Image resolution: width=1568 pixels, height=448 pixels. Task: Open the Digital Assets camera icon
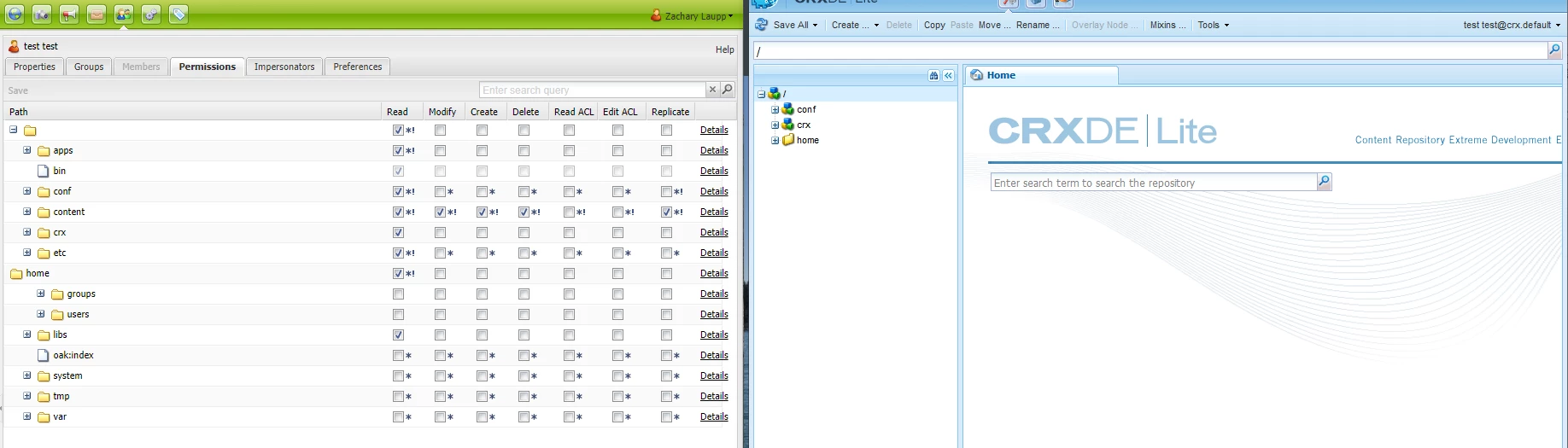pyautogui.click(x=42, y=14)
